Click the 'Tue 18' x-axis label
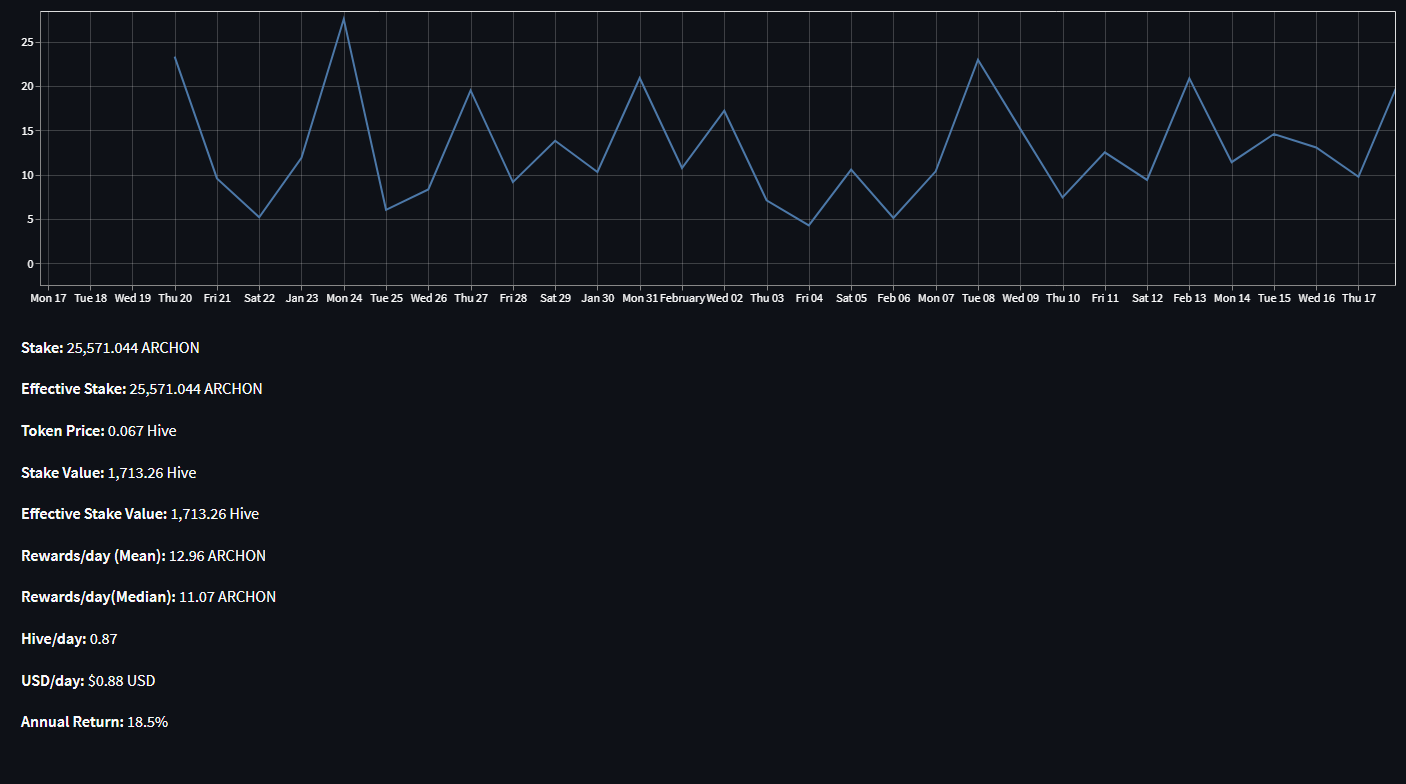 (91, 298)
